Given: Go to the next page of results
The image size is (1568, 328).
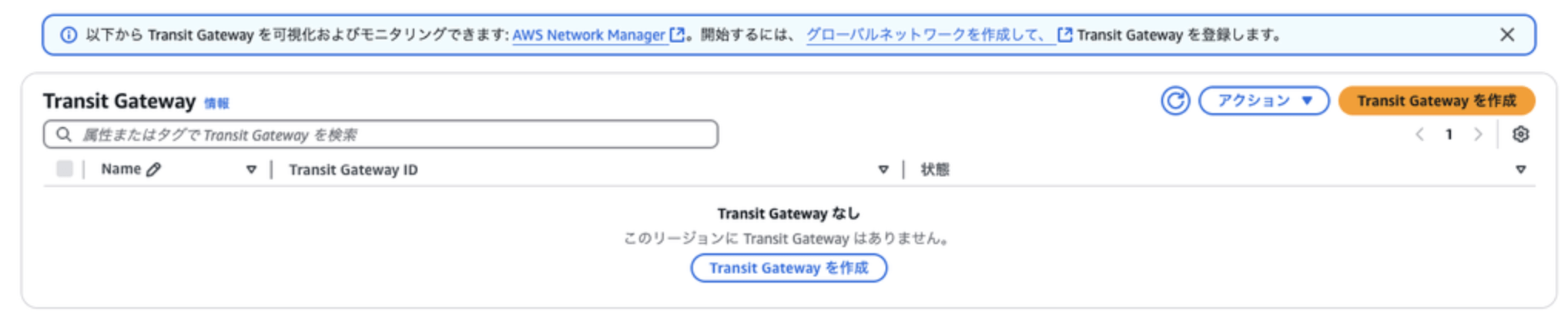Looking at the screenshot, I should click(x=1478, y=135).
